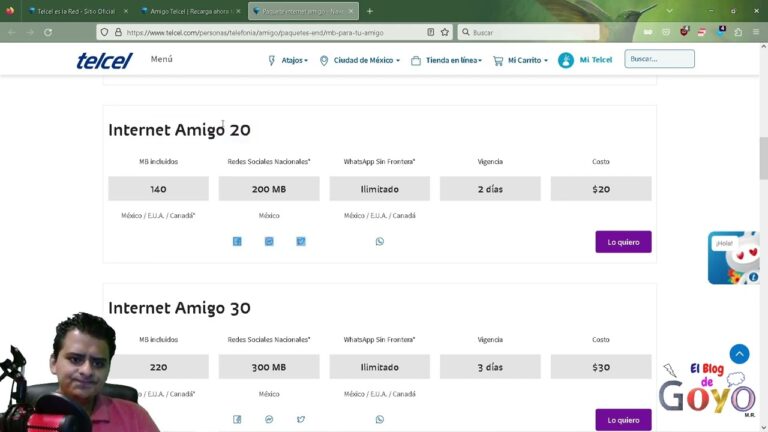
Task: Click the Firefox logo icon at top-left
Action: (10, 11)
